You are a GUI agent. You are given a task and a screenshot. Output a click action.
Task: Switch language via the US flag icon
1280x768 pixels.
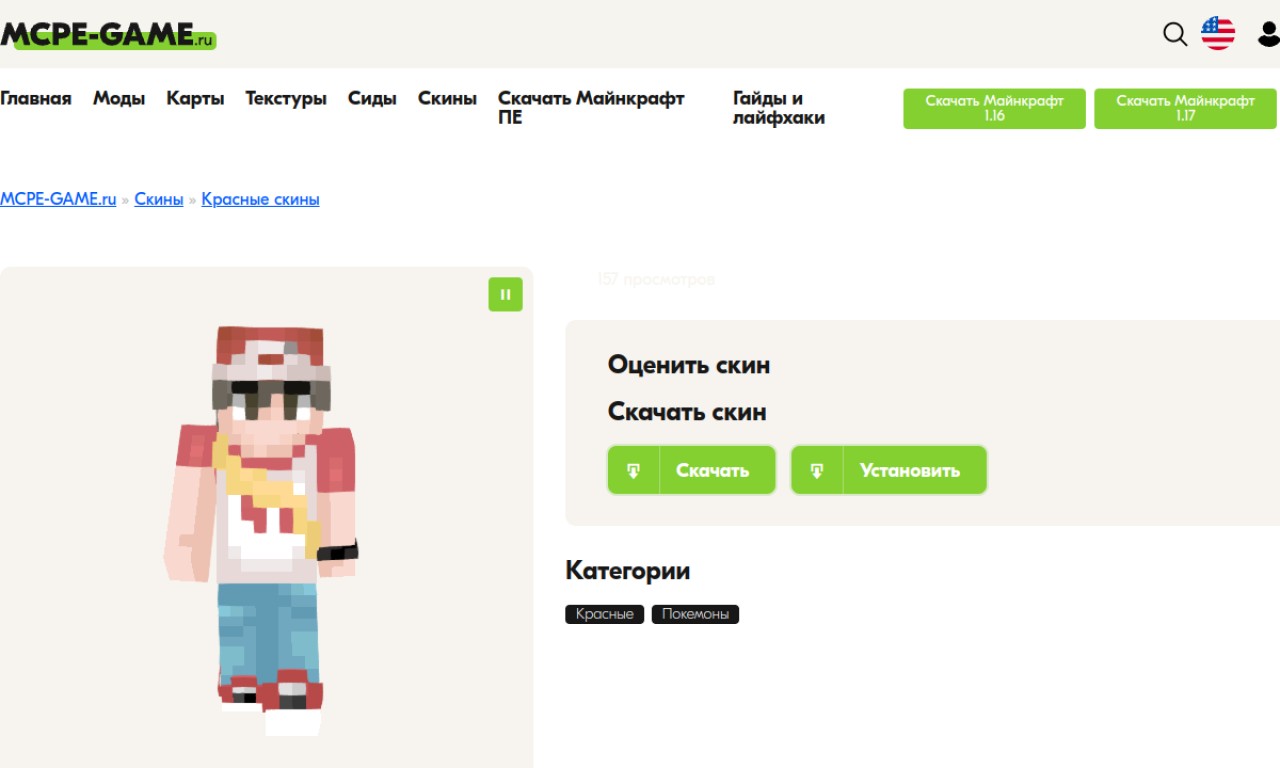1218,33
